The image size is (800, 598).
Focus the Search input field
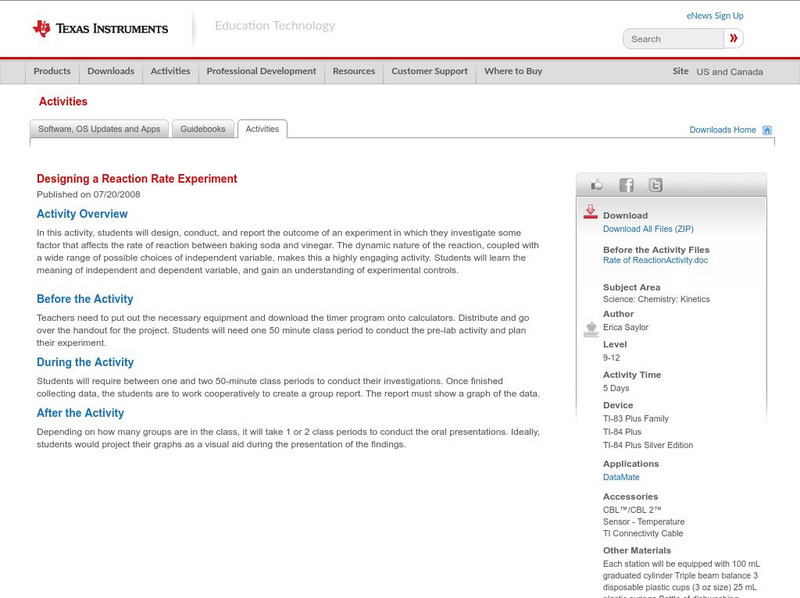(x=673, y=39)
